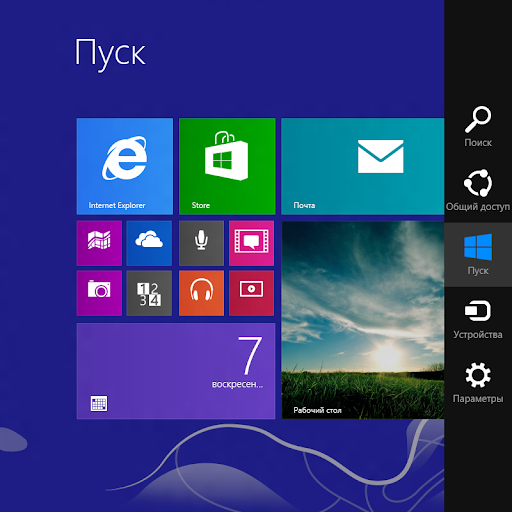The image size is (512, 512).
Task: Open the pink video chat tile
Action: 251,243
